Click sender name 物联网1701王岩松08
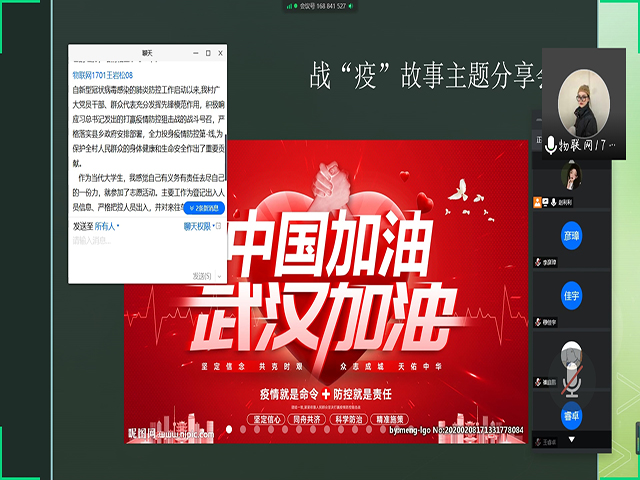Image resolution: width=640 pixels, height=480 pixels. [102, 75]
